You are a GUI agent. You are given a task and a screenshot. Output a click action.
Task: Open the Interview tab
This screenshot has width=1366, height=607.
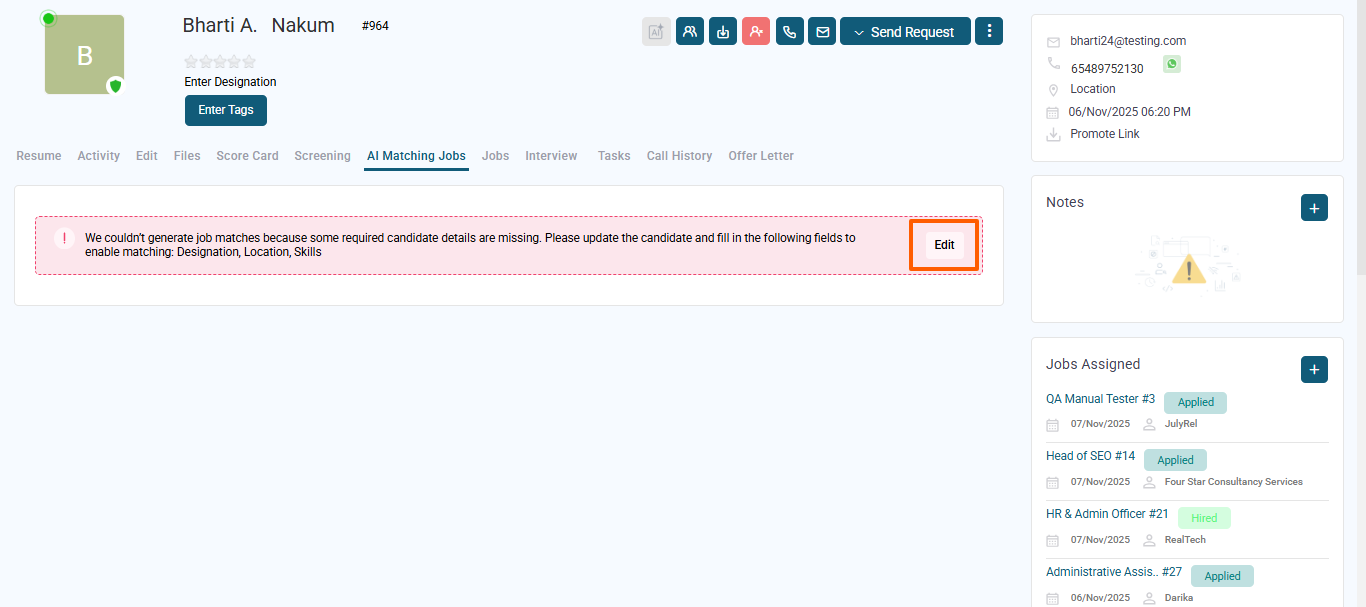[551, 156]
